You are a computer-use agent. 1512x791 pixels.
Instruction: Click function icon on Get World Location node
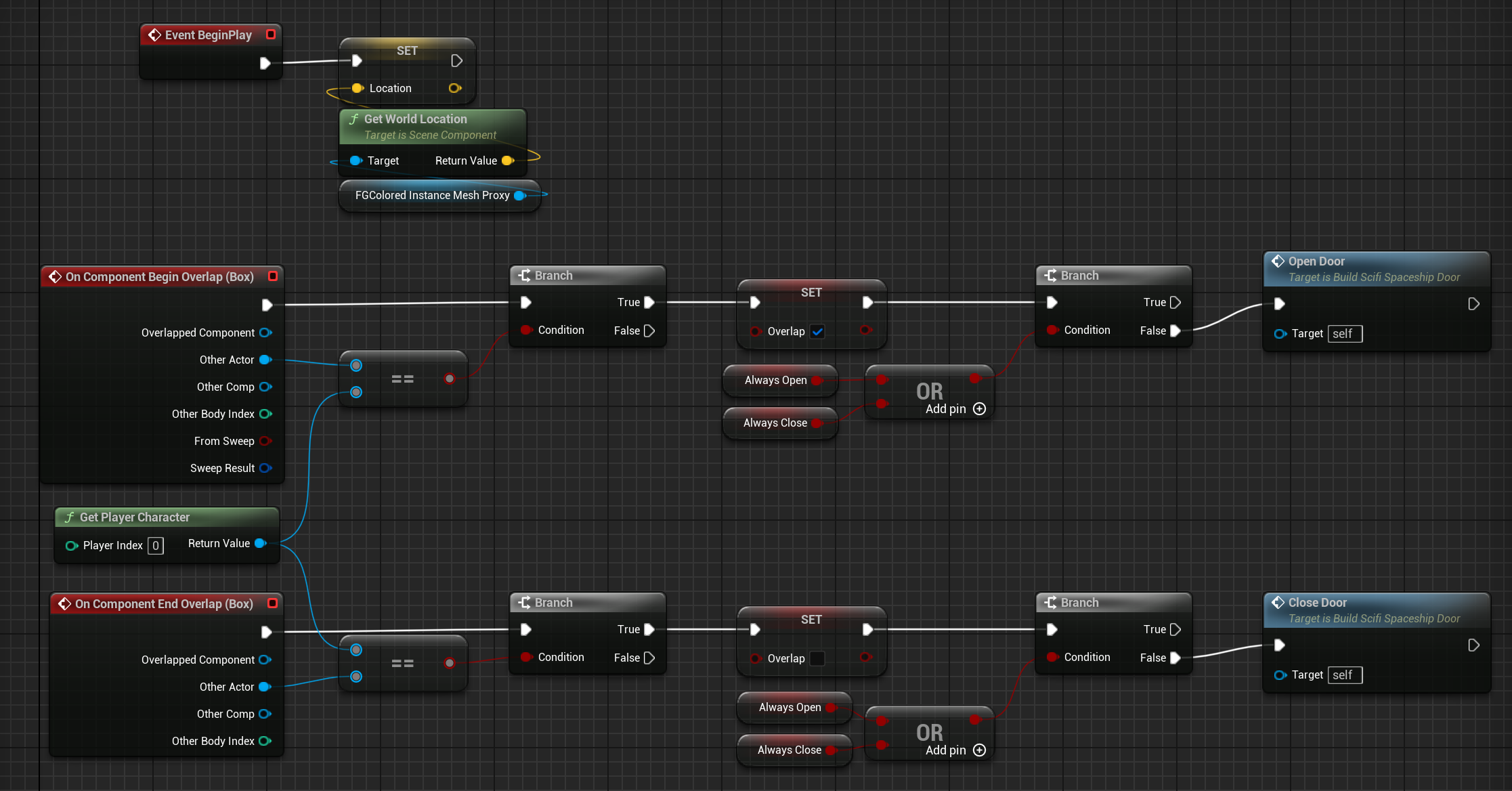coord(353,119)
